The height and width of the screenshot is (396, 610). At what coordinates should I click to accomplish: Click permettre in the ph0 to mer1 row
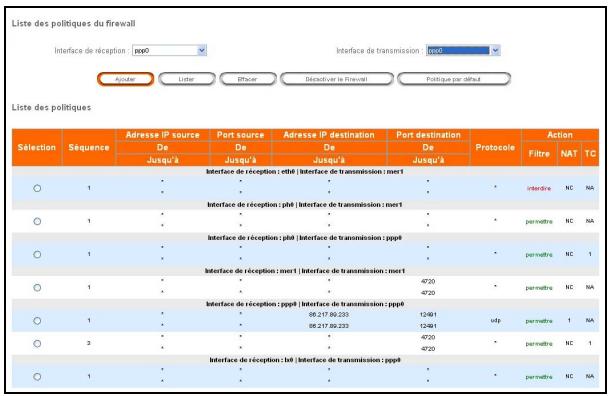(x=539, y=222)
